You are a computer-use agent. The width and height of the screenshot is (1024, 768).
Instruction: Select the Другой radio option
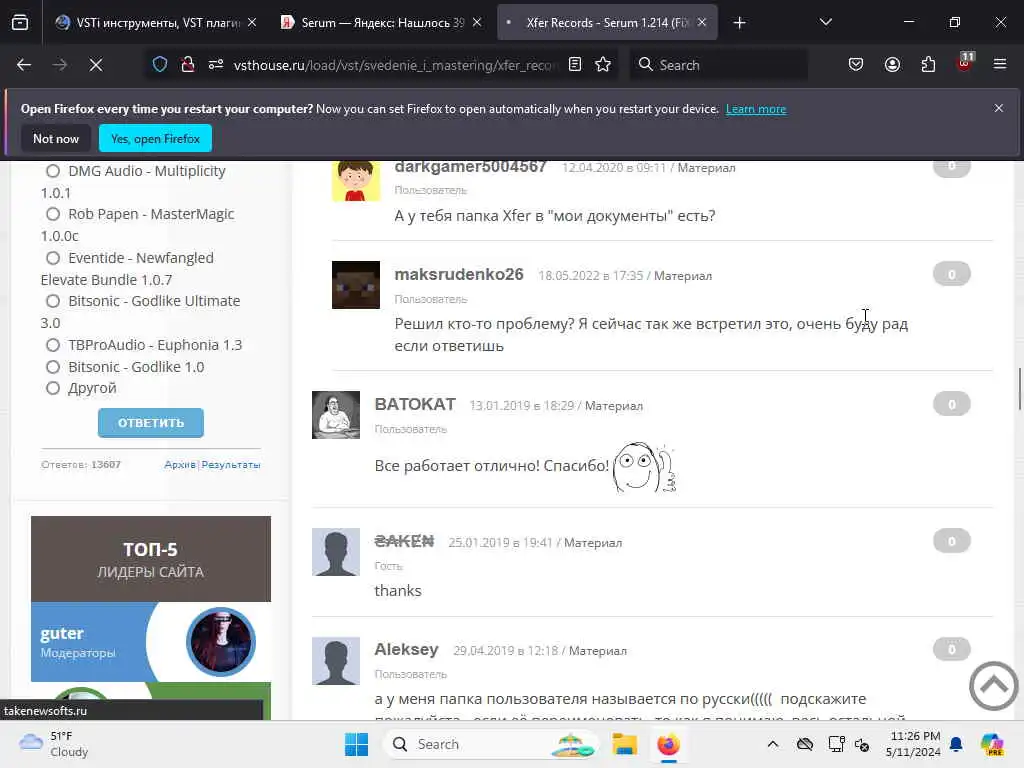coord(53,388)
